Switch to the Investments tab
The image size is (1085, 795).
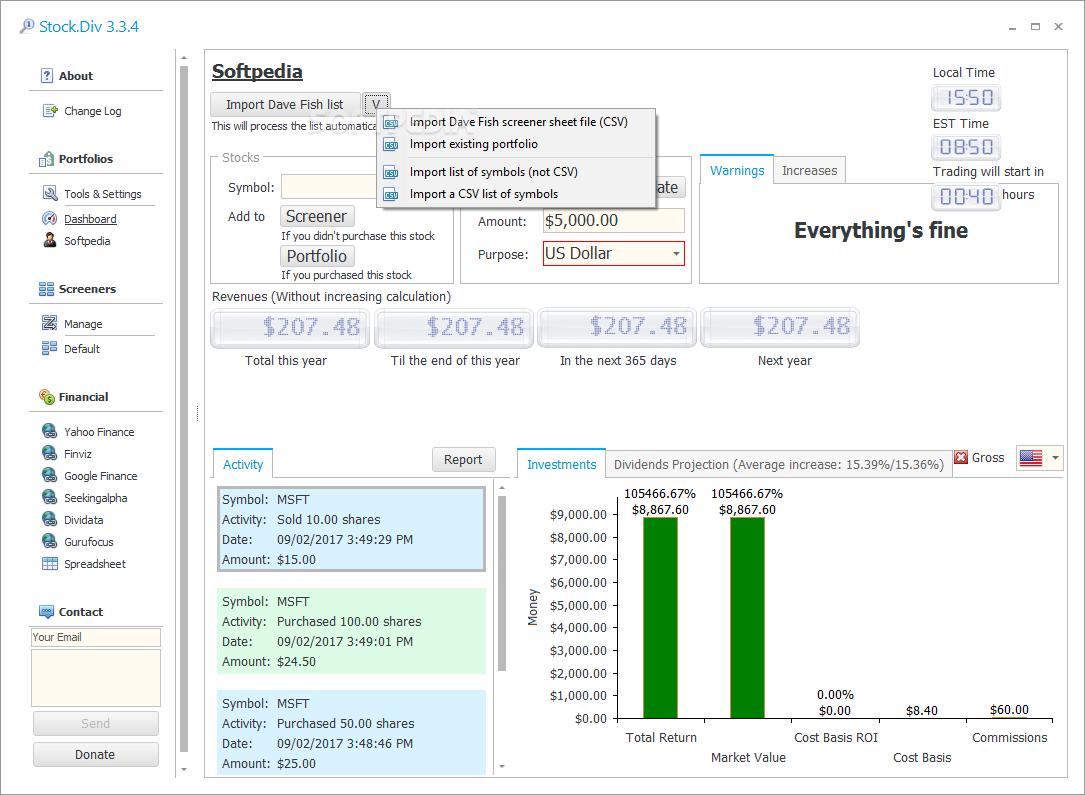tap(561, 464)
